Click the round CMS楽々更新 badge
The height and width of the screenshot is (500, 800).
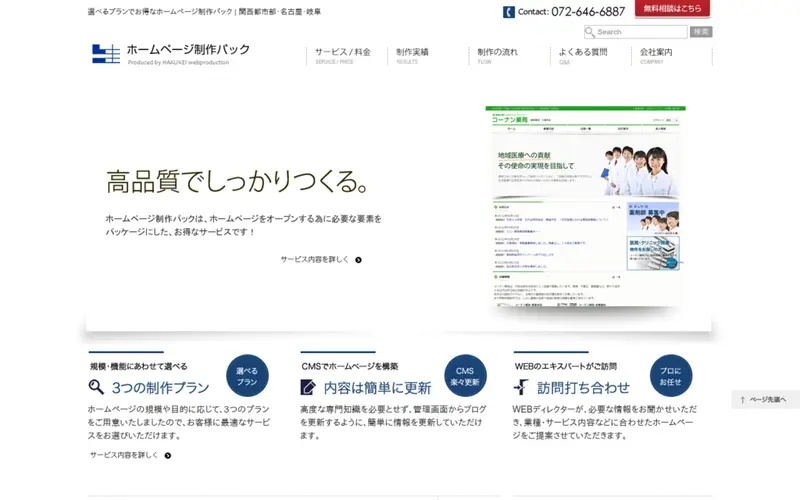465,376
